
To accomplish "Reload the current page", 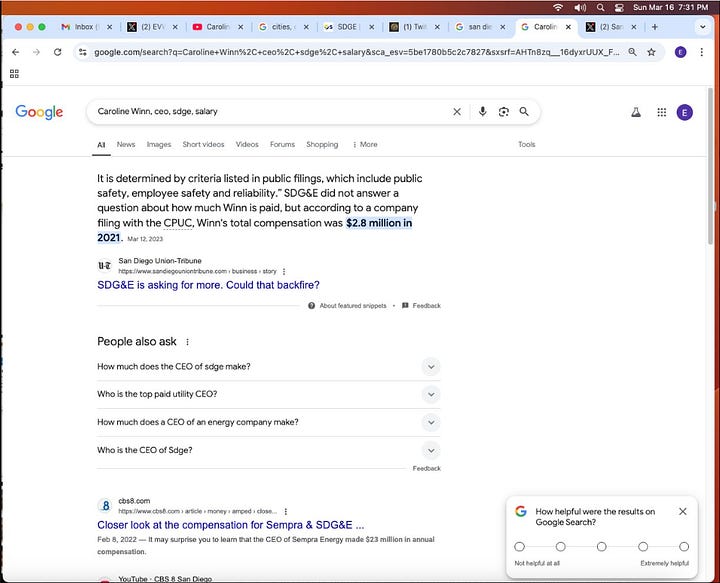I will tap(57, 52).
